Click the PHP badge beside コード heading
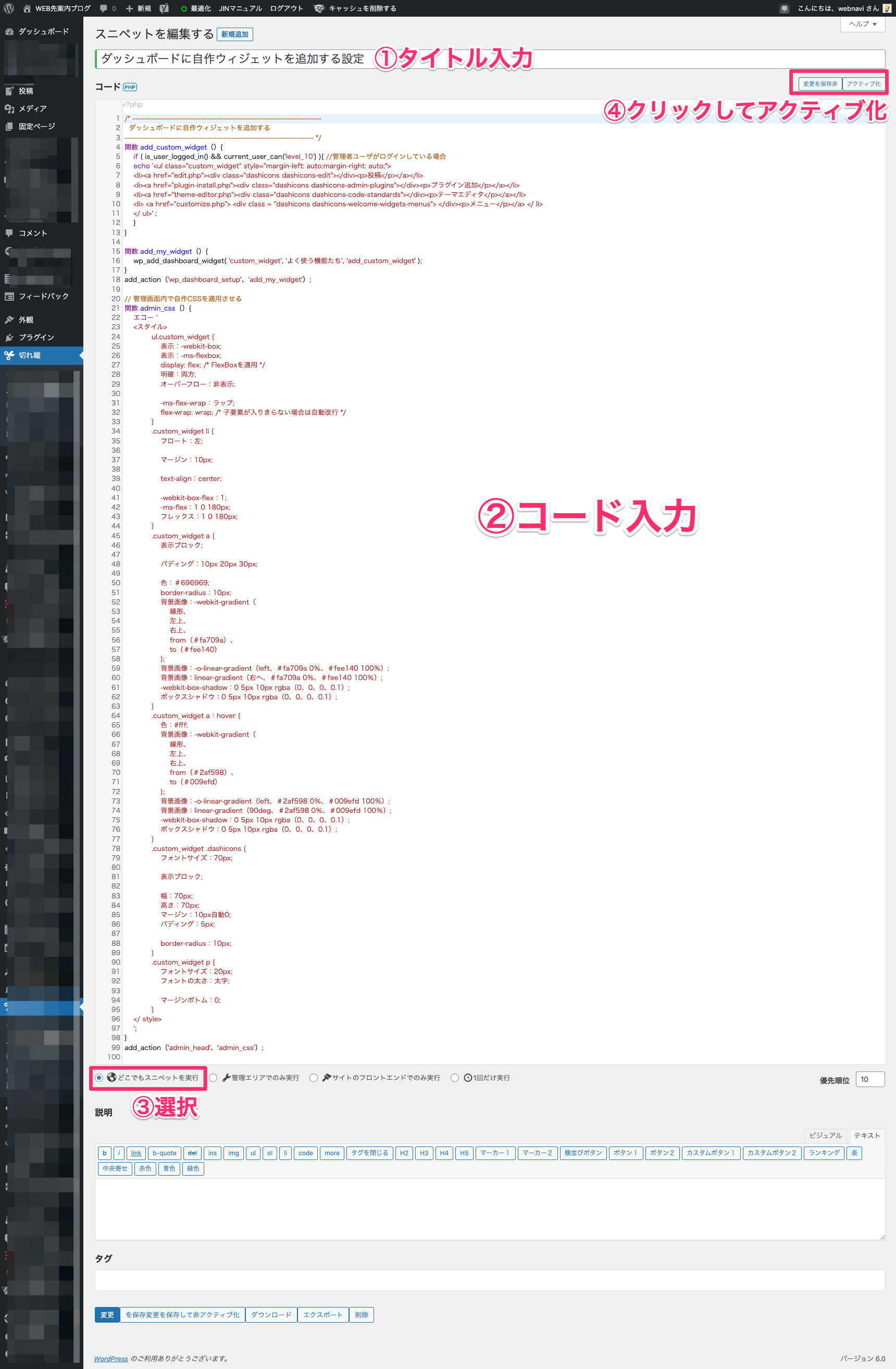This screenshot has height=1369, width=896. click(130, 88)
